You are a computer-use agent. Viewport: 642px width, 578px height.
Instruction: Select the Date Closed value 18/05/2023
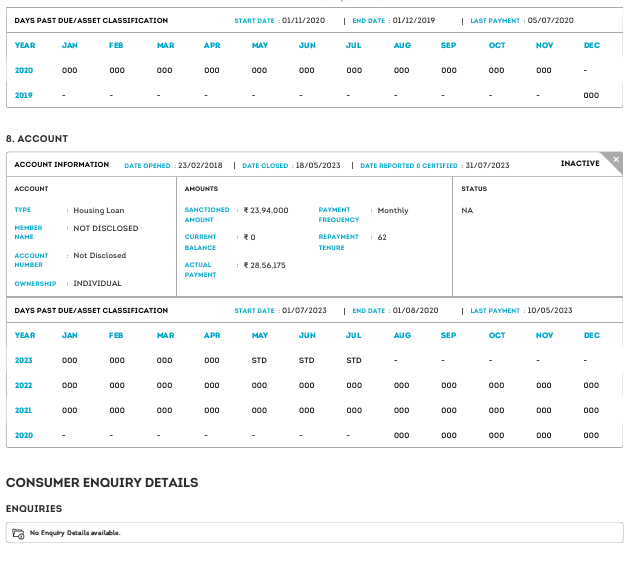pyautogui.click(x=319, y=165)
